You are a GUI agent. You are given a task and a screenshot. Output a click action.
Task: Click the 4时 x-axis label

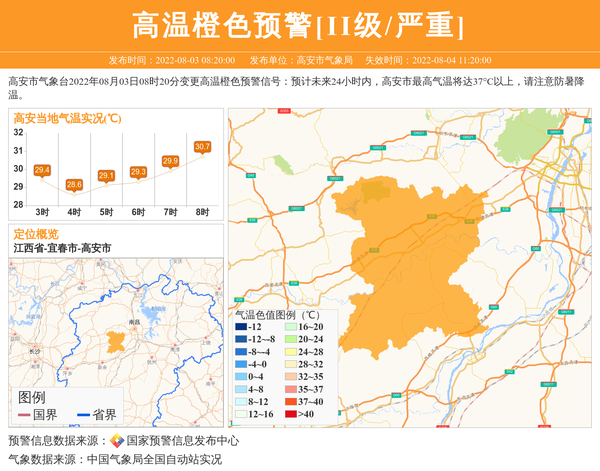pyautogui.click(x=74, y=212)
